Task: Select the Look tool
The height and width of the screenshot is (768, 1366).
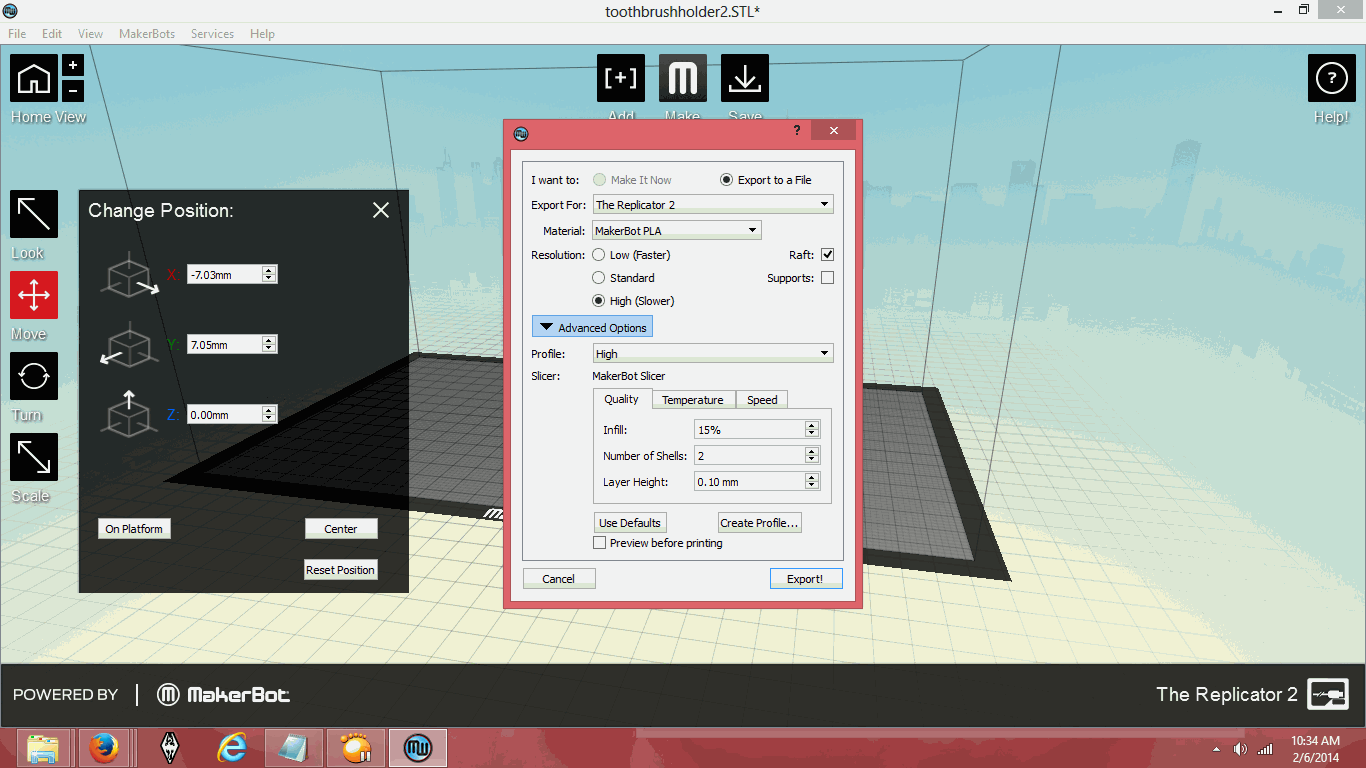Action: 34,214
